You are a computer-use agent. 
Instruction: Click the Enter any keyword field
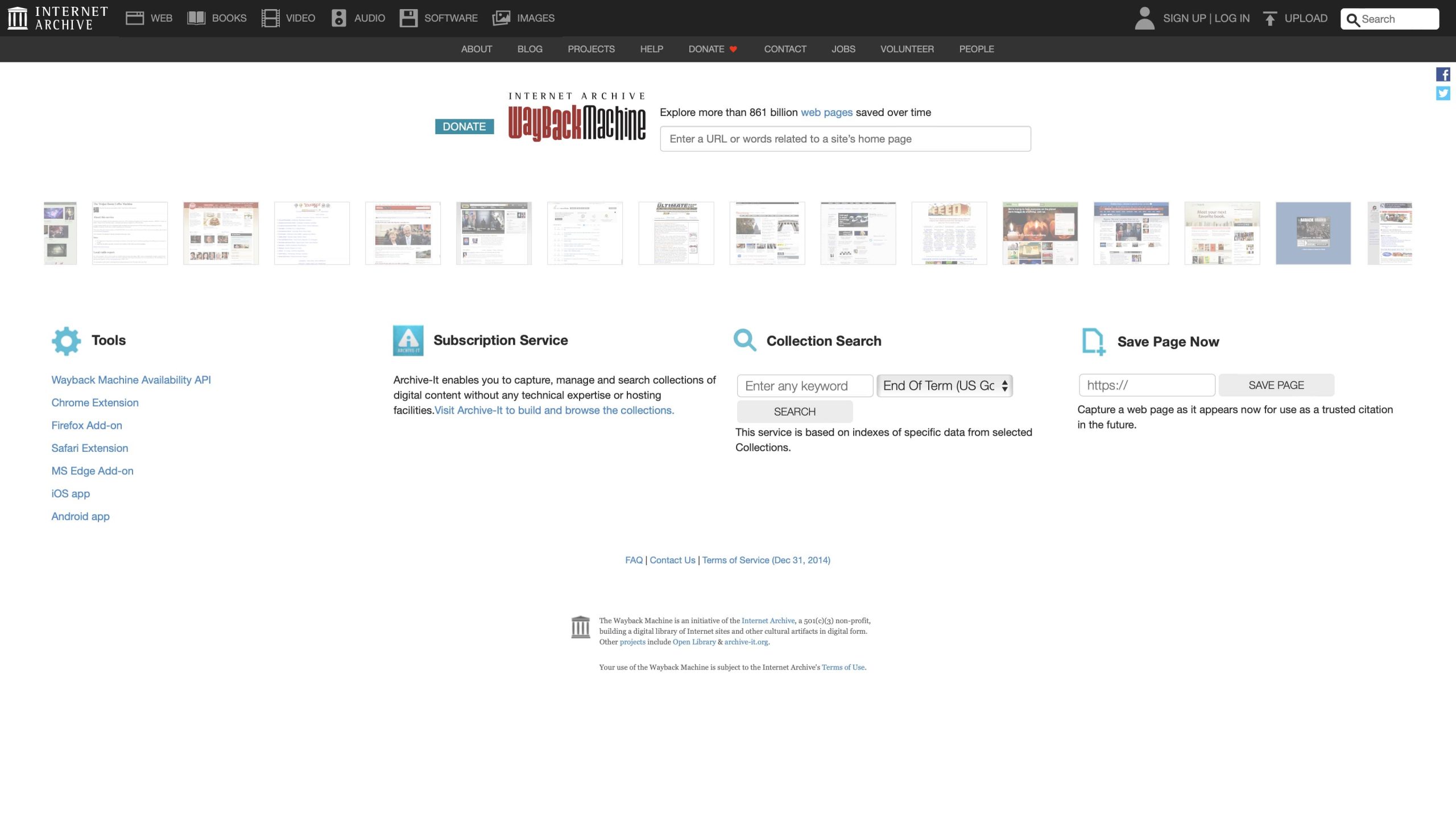click(x=805, y=386)
